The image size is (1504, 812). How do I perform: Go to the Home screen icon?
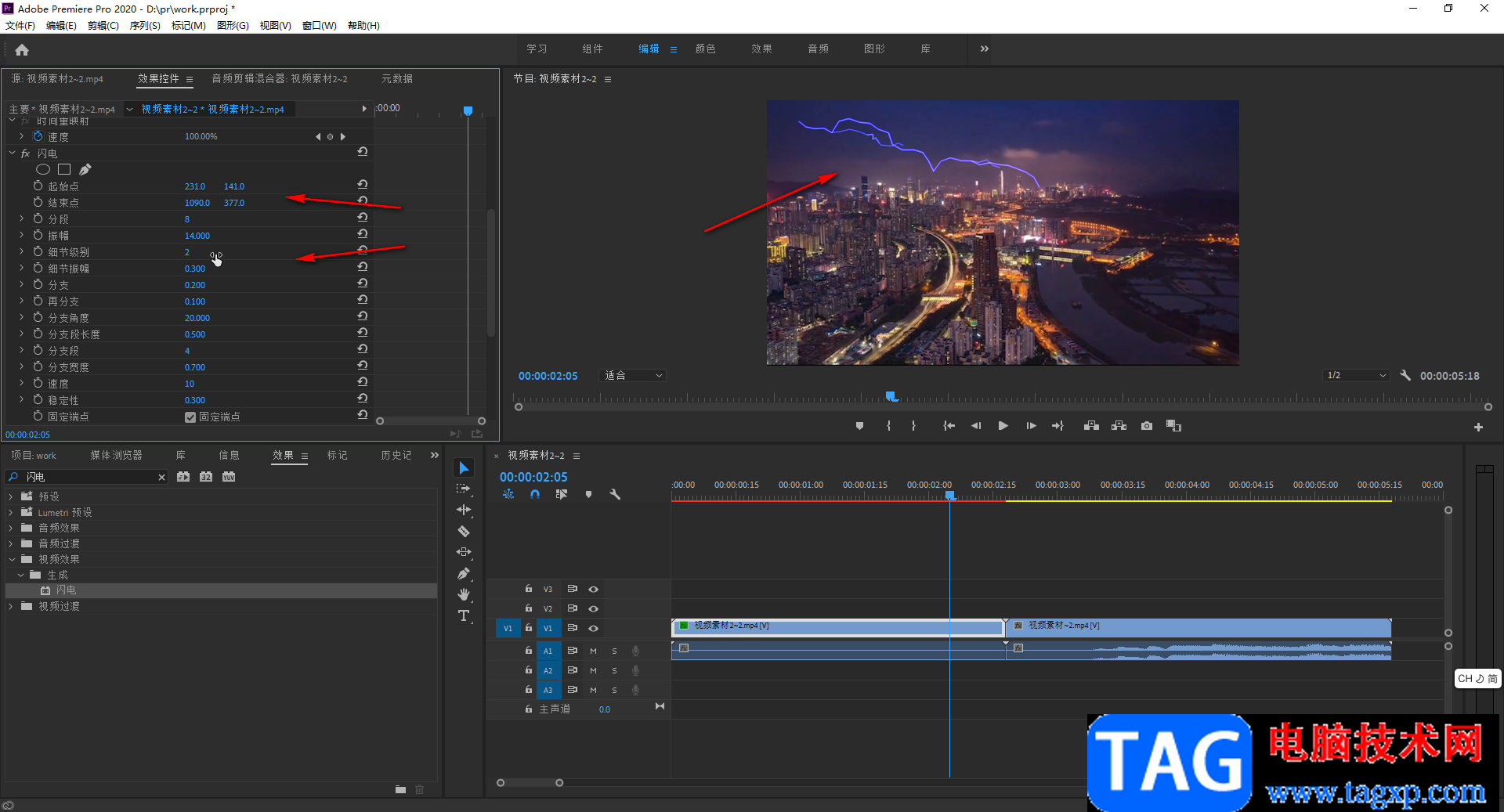pos(22,50)
